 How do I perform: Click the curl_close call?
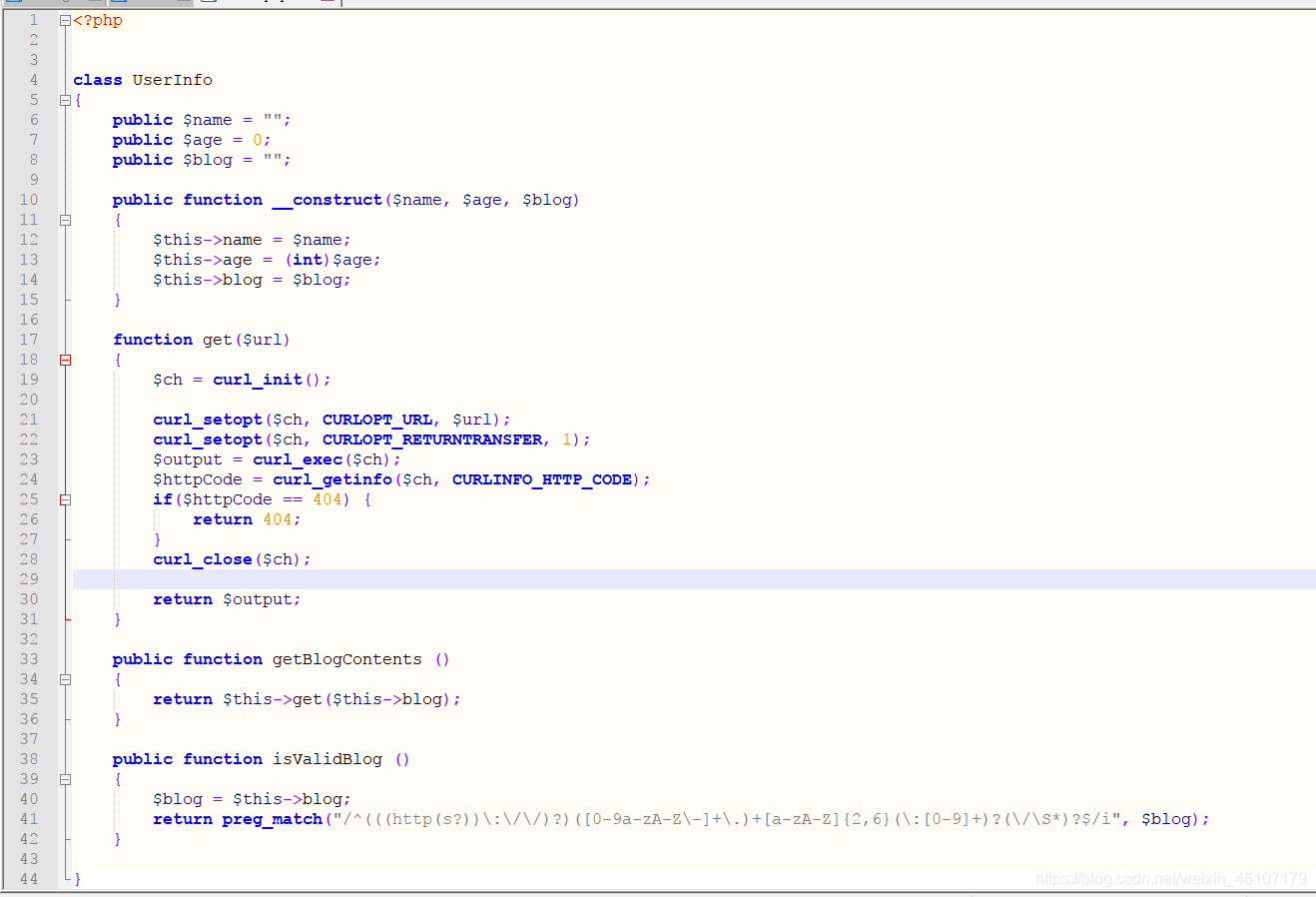(x=203, y=559)
